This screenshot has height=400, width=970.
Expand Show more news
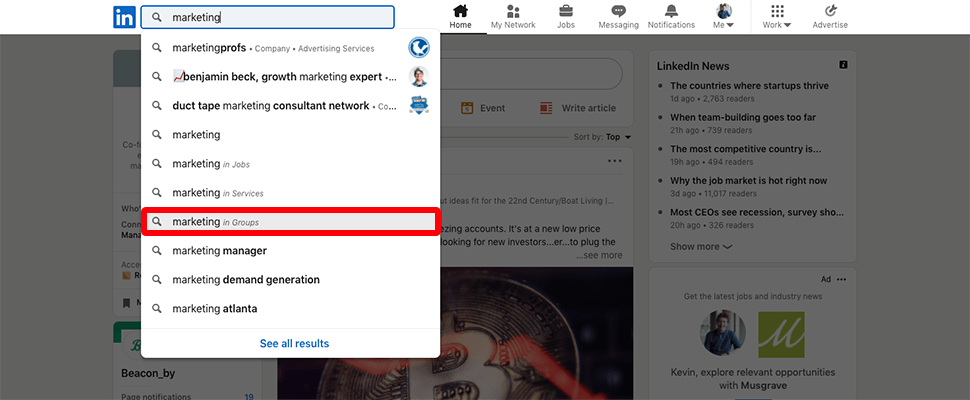(701, 247)
